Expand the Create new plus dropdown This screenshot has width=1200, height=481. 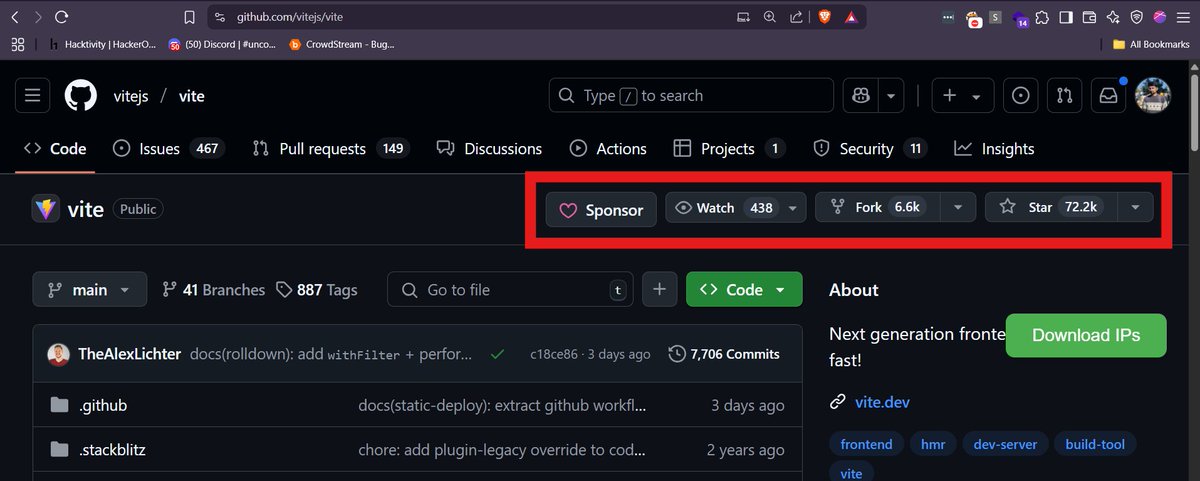(x=963, y=96)
